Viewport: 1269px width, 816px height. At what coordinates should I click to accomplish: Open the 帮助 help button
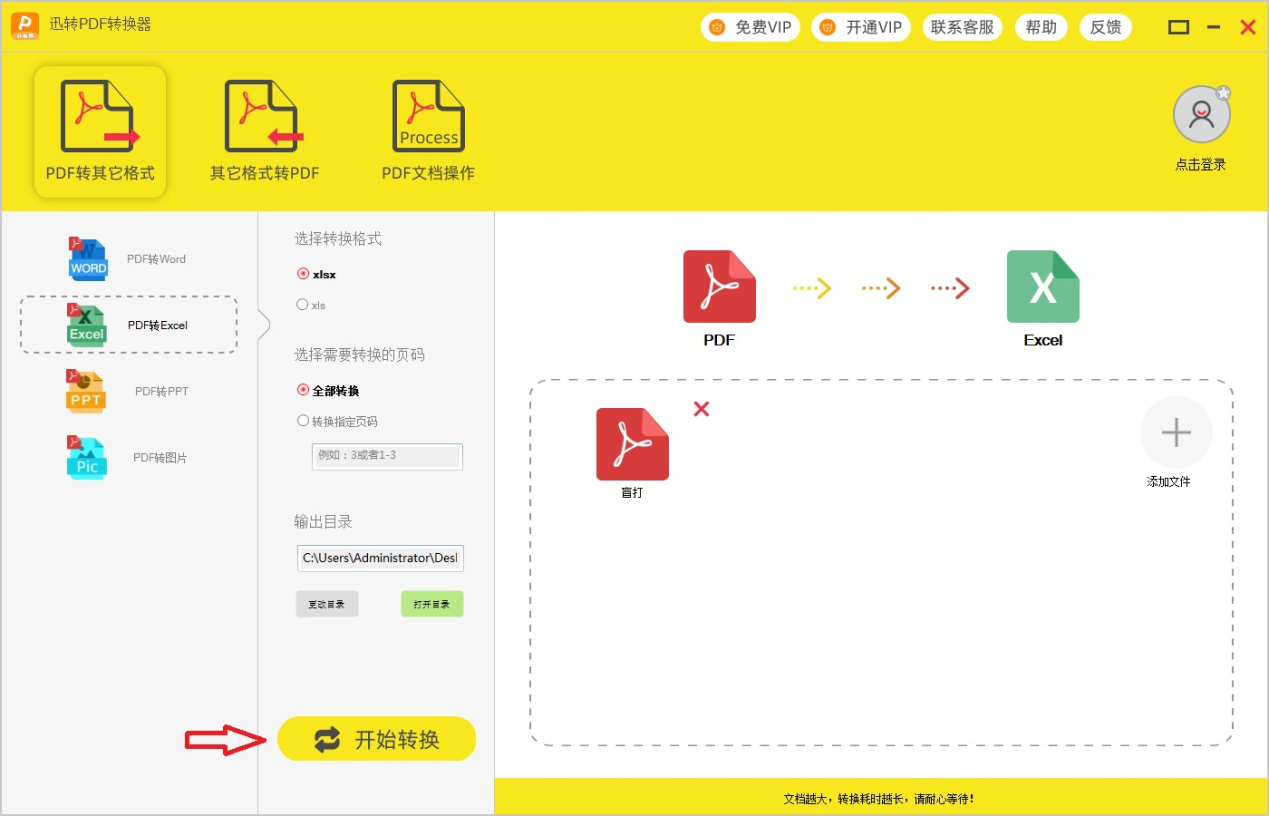point(1041,28)
